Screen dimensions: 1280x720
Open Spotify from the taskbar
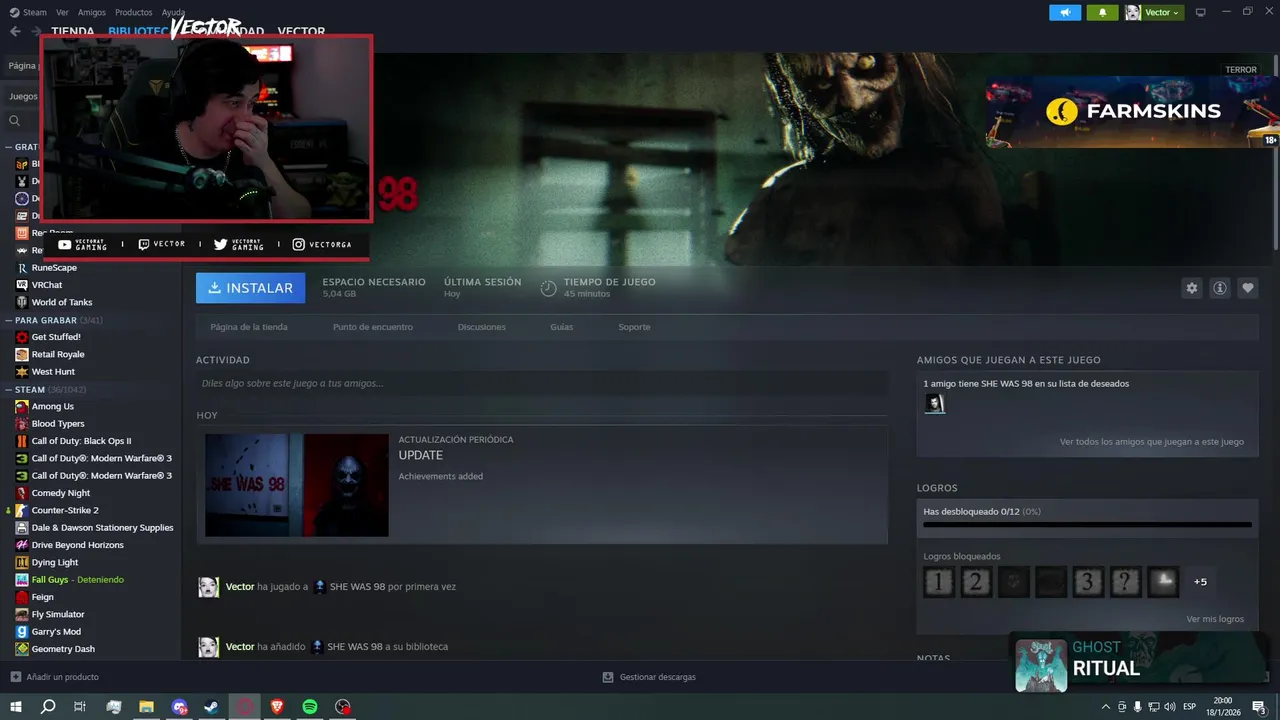point(310,707)
